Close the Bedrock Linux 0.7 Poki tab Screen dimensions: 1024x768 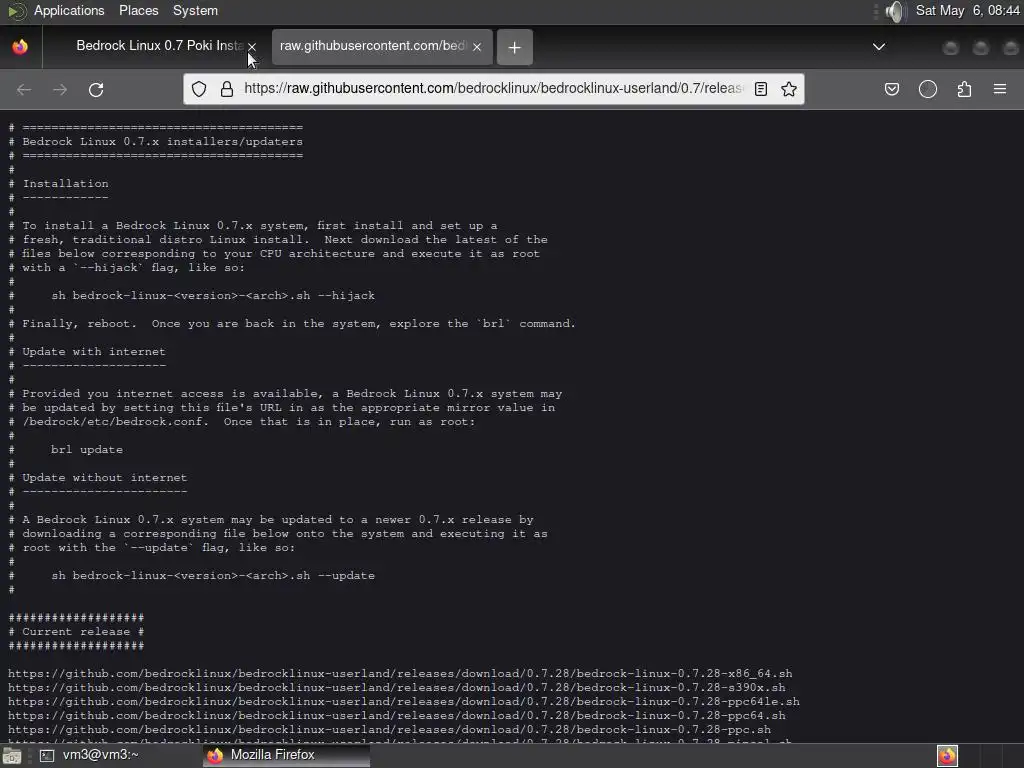pyautogui.click(x=252, y=47)
